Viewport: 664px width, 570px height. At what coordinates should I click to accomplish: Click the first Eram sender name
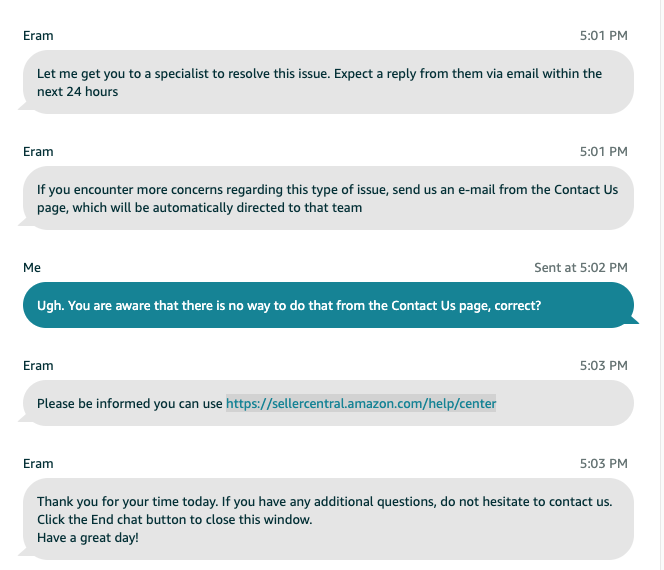click(x=38, y=36)
